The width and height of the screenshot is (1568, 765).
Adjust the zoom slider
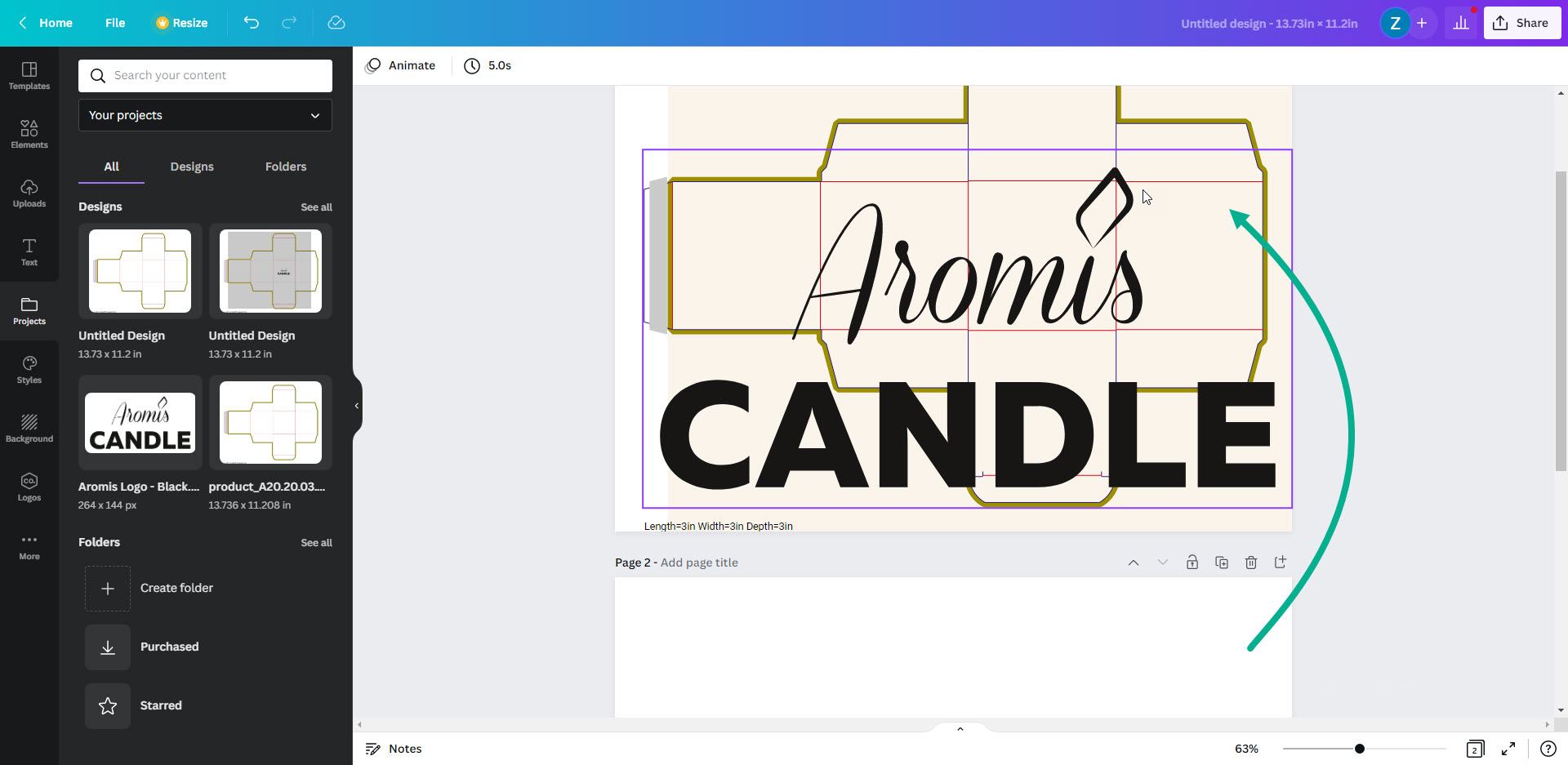click(x=1358, y=748)
